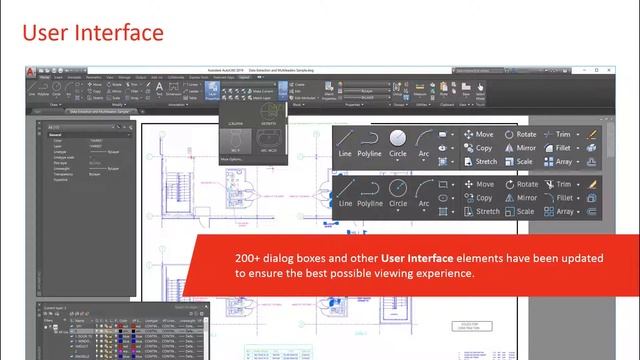This screenshot has height=360, width=640.
Task: Click the black color swatch in the highlighted layer row
Action: point(120,331)
